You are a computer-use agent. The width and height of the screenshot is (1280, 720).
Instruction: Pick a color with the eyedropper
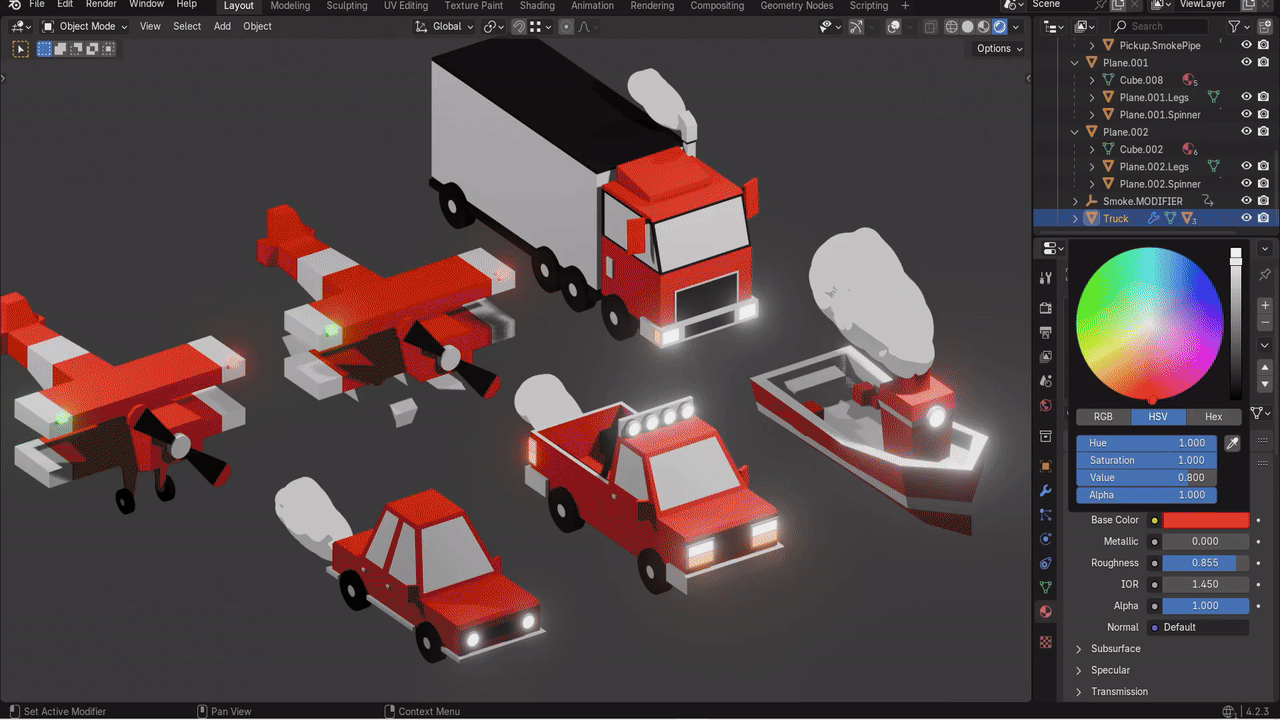[x=1232, y=443]
